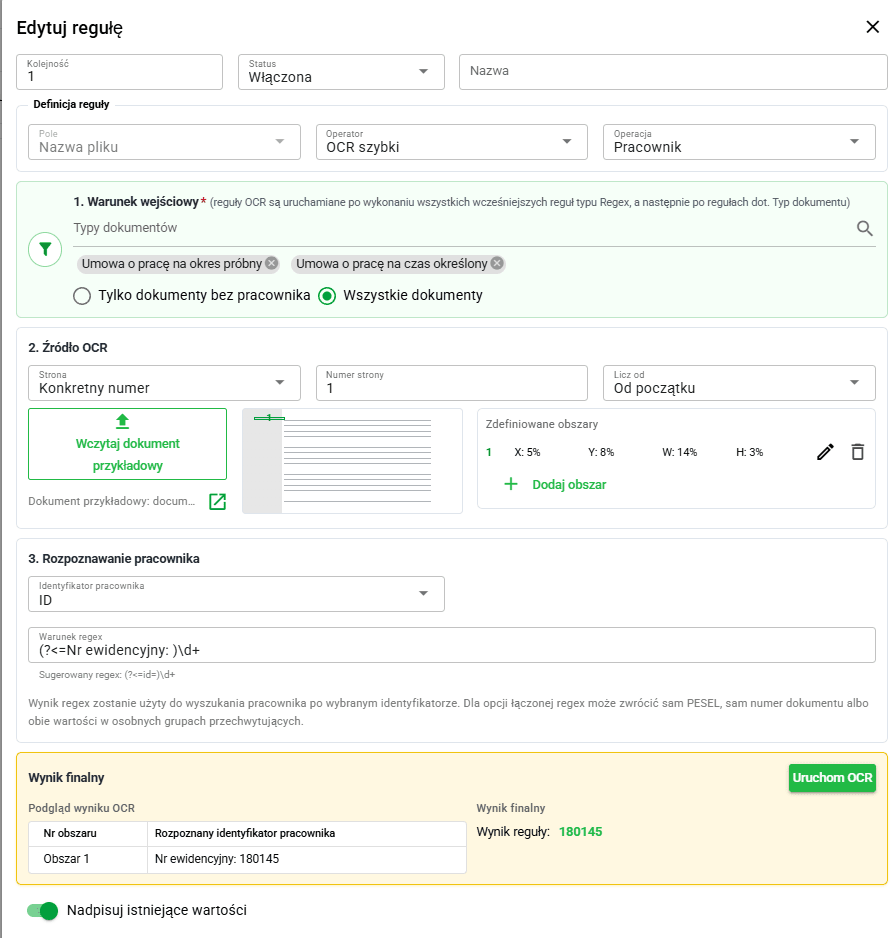Viewport: 894px width, 938px height.
Task: Expand the 'Licz od' dropdown
Action: coord(739,383)
